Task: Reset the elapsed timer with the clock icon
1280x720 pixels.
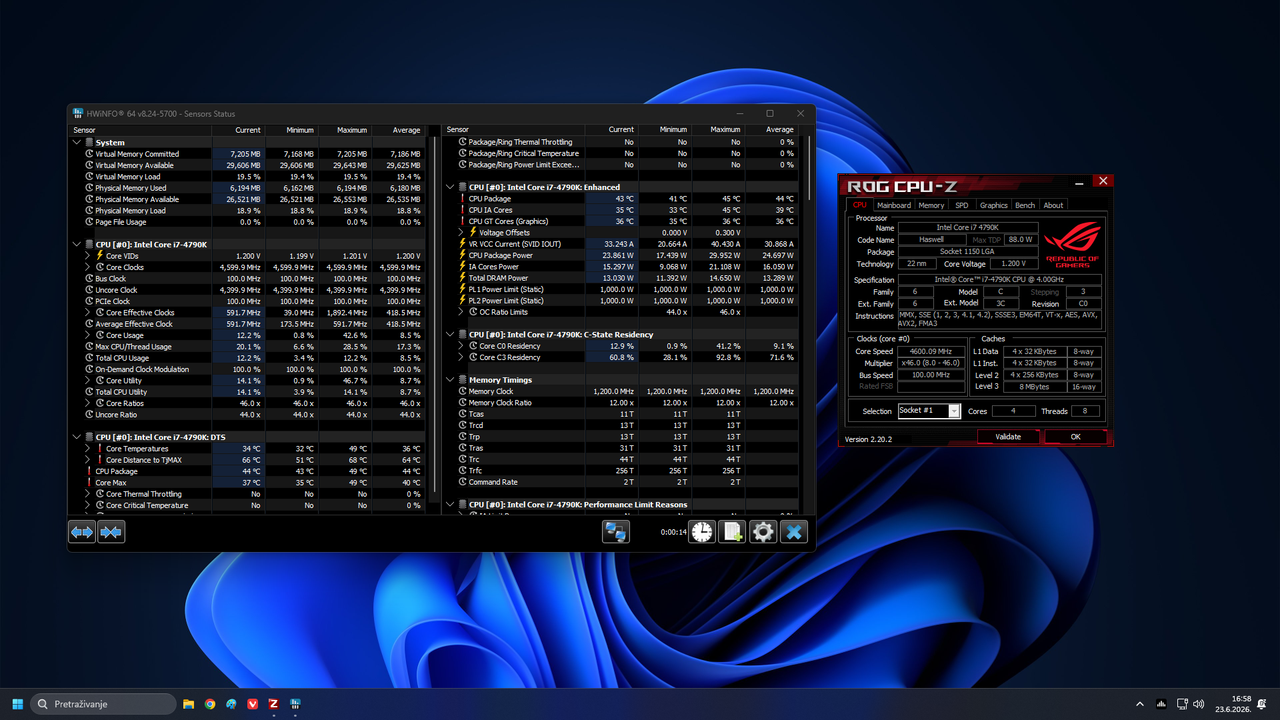Action: 702,532
